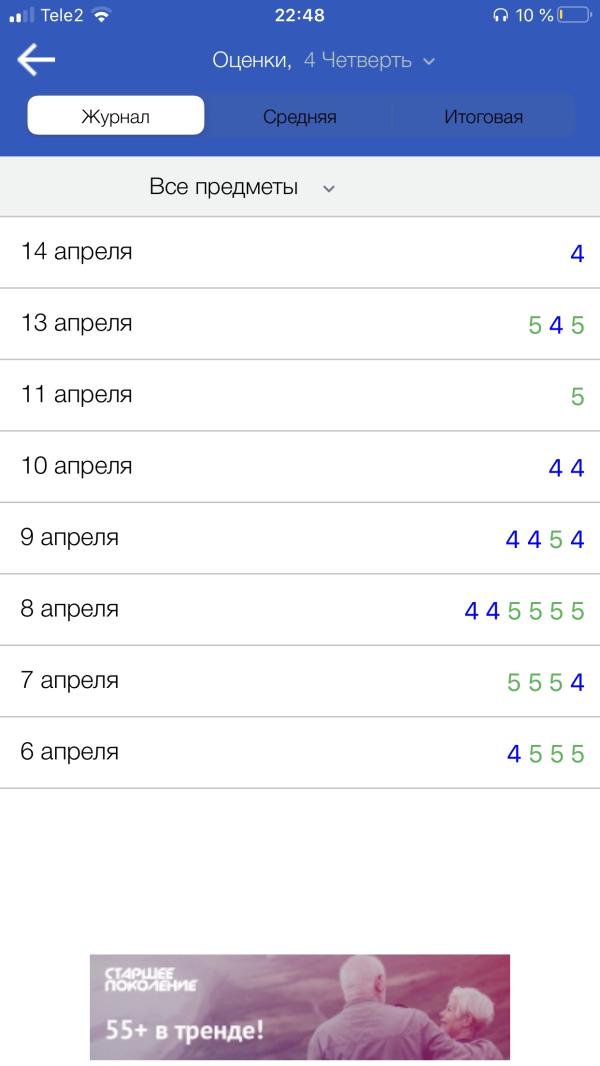Switch to the Итоговая tab
The width and height of the screenshot is (600, 1066).
point(483,116)
